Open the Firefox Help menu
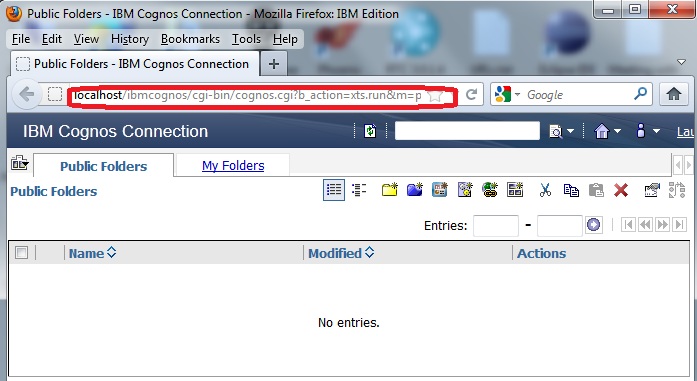Screen dimensions: 697x381 pos(285,39)
